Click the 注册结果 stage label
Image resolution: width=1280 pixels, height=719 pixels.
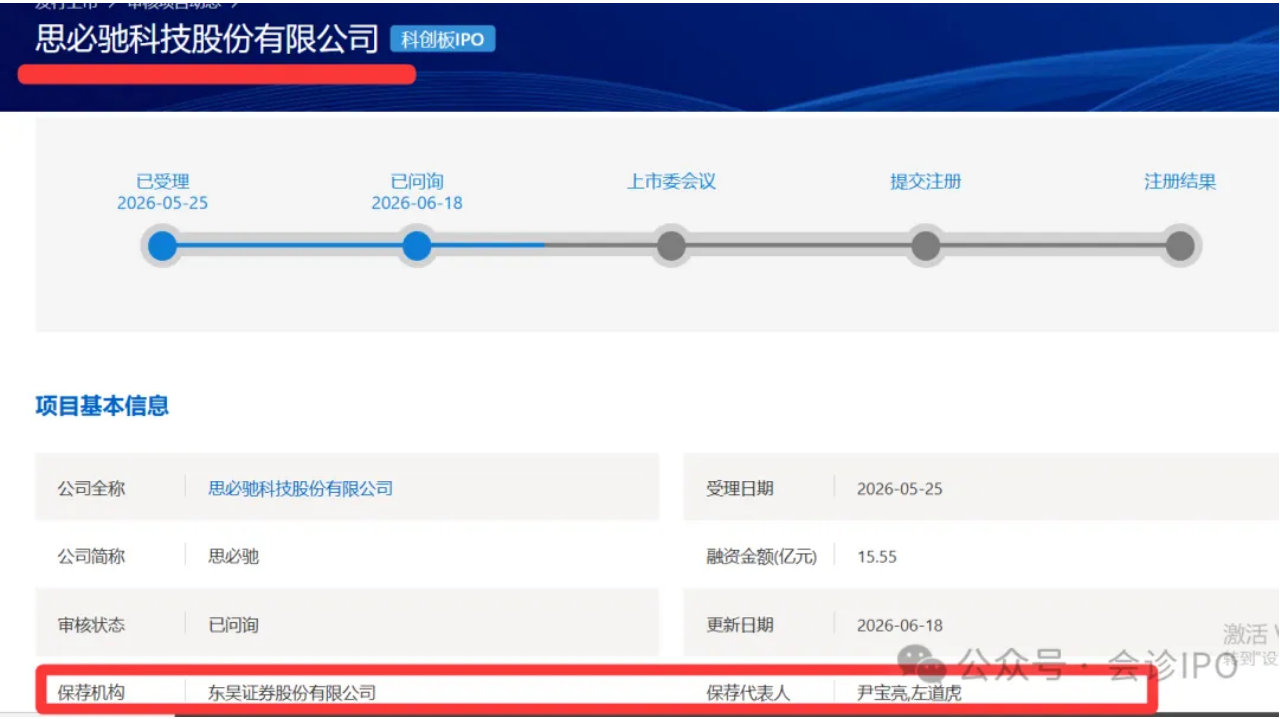click(x=1180, y=182)
